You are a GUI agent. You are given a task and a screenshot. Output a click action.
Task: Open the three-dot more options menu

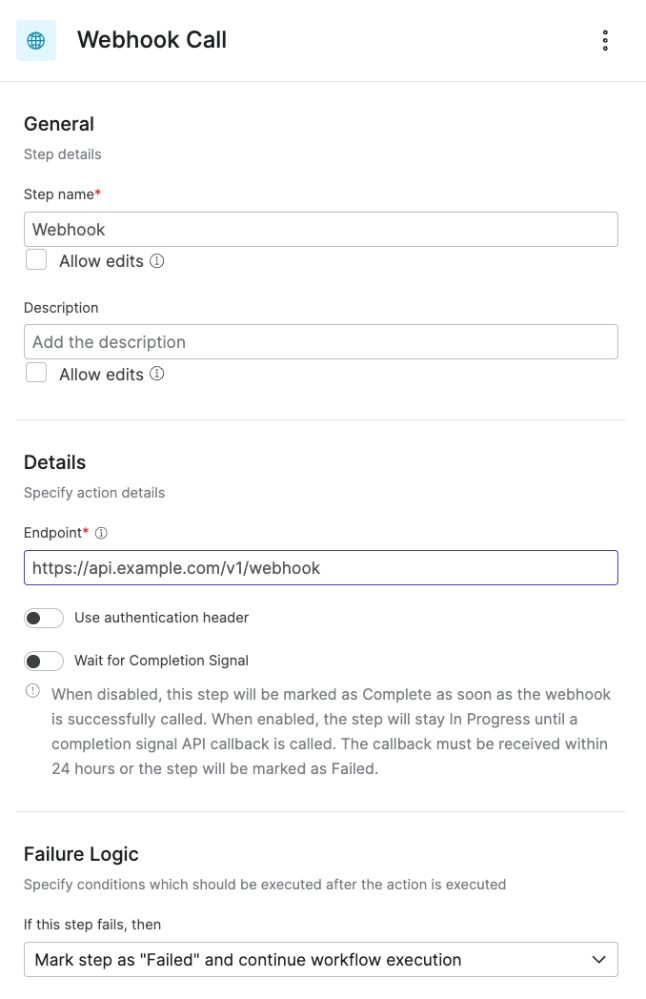[x=605, y=40]
